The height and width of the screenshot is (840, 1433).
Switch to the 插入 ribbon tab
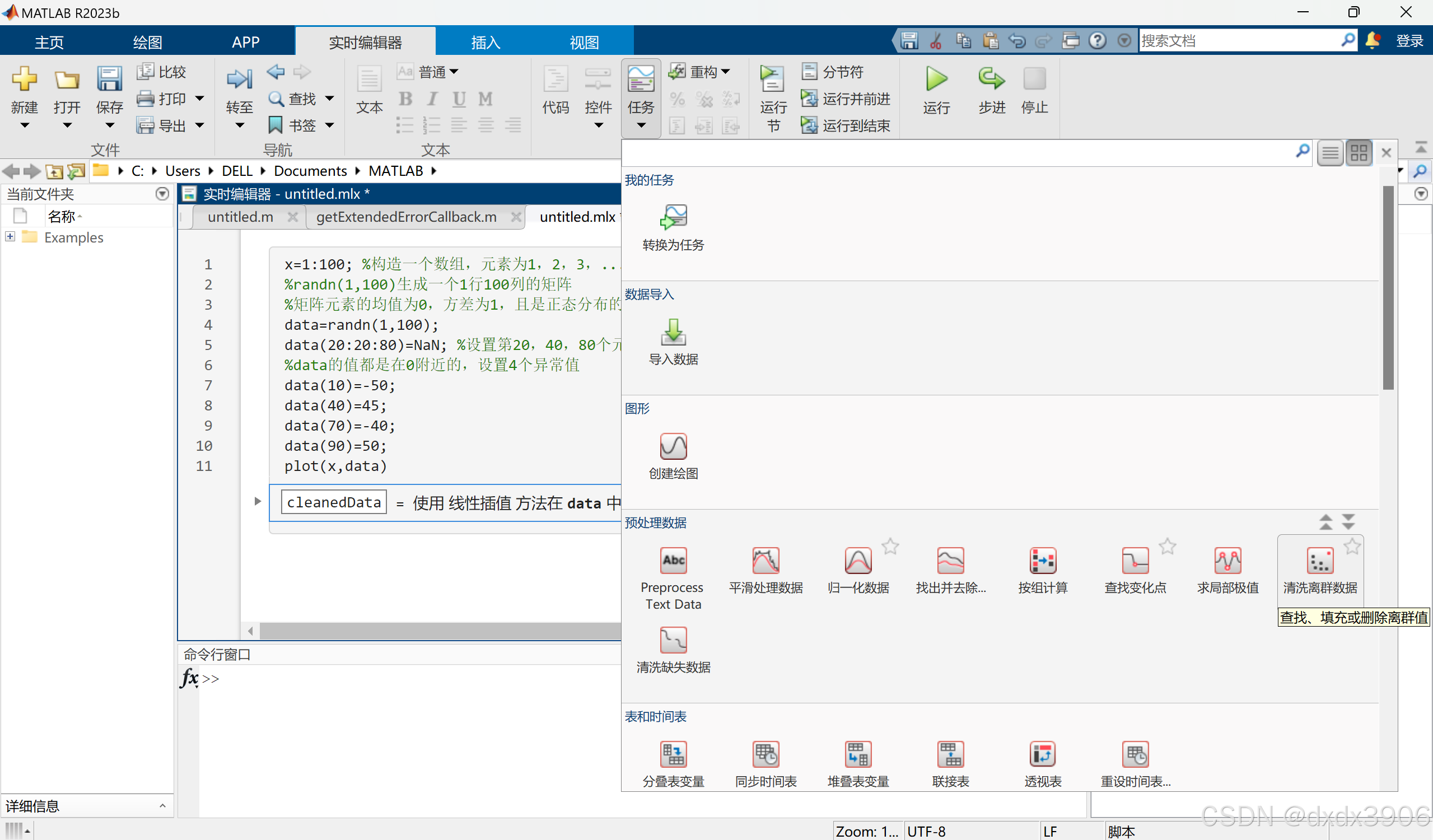pos(485,41)
